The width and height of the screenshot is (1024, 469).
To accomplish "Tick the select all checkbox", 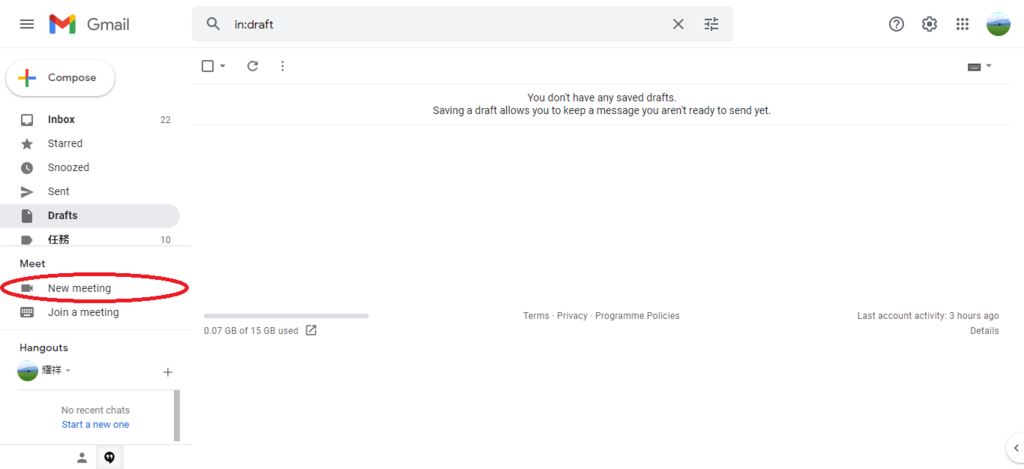I will [208, 66].
